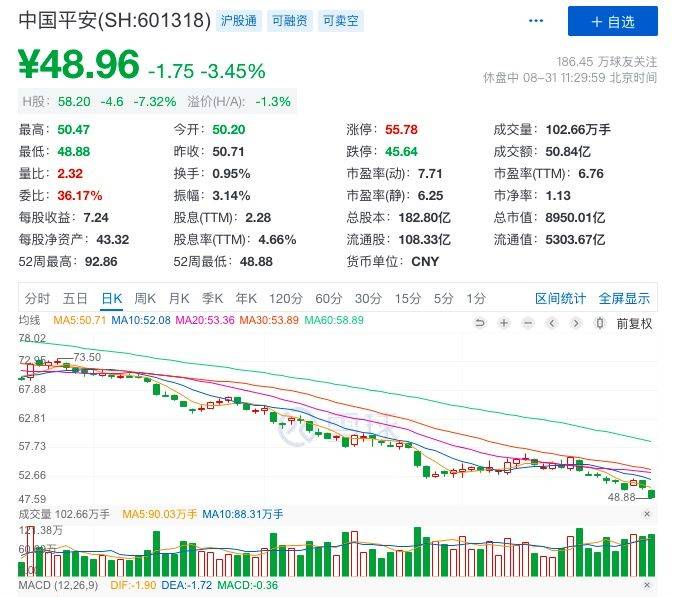Viewport: 673px width, 597px height.
Task: Click the MA30:53.89 moving average label
Action: coord(269,320)
